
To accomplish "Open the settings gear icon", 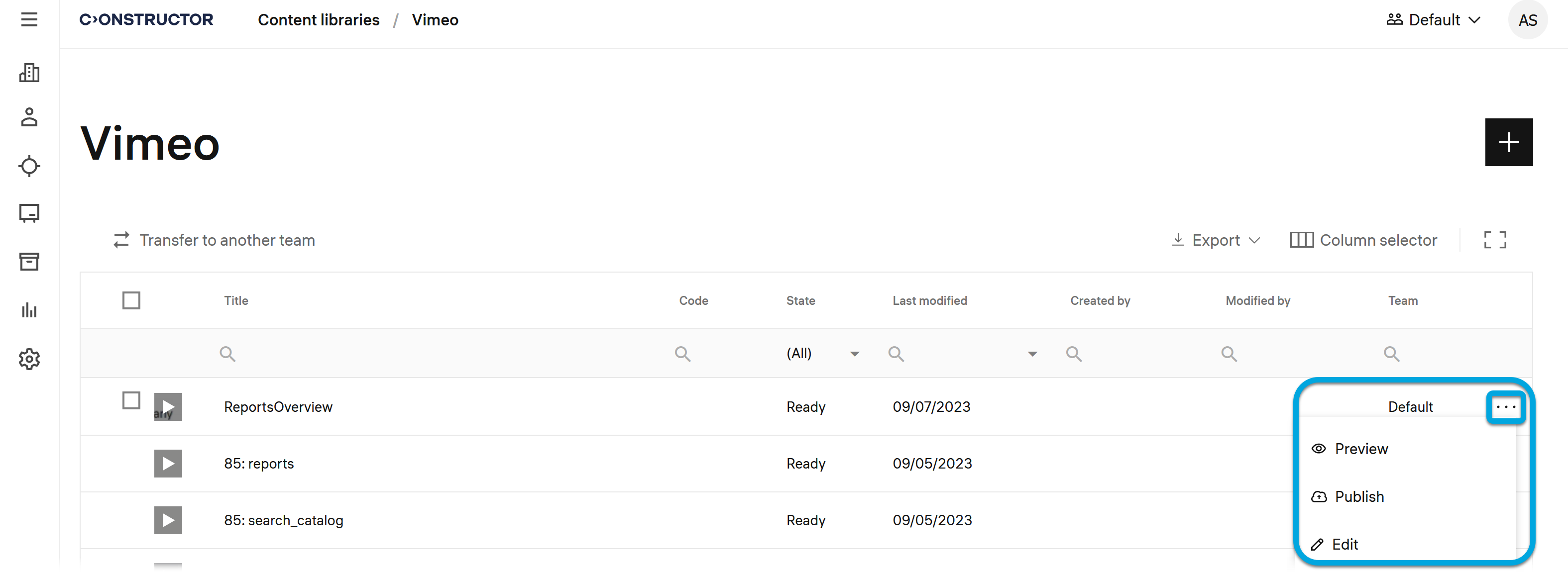I will tap(29, 359).
